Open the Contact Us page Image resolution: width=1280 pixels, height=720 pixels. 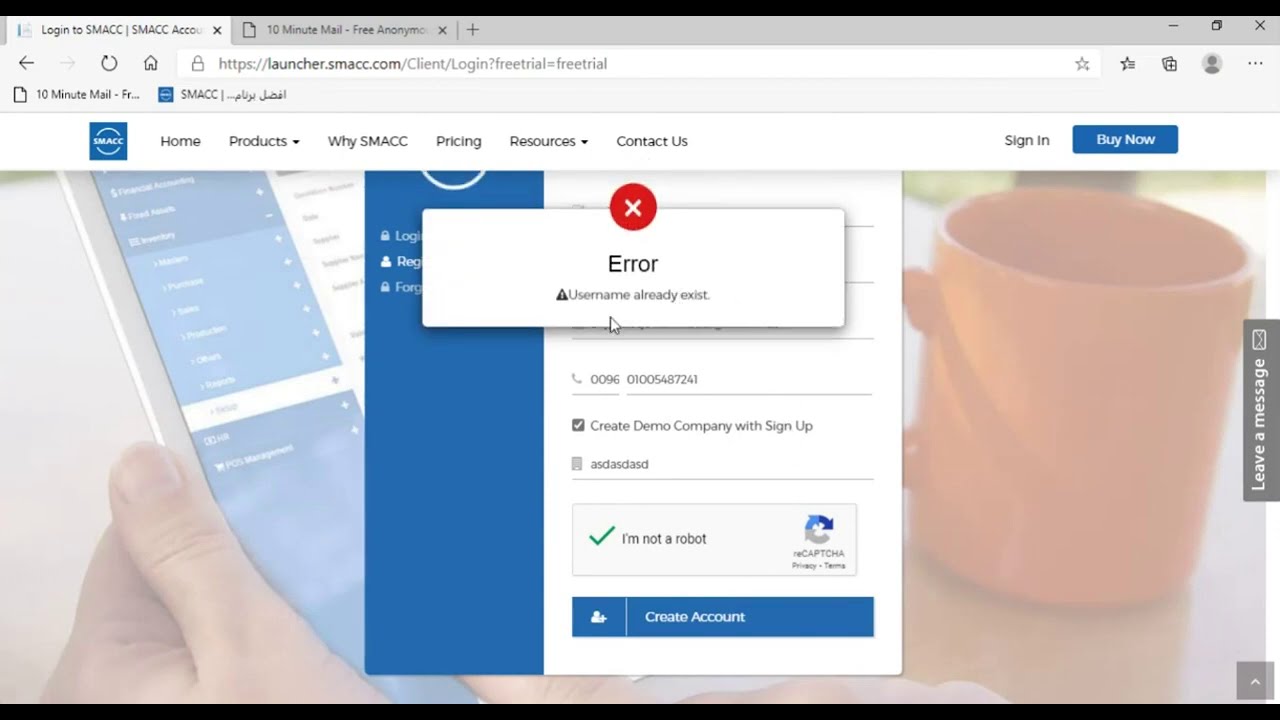[652, 141]
